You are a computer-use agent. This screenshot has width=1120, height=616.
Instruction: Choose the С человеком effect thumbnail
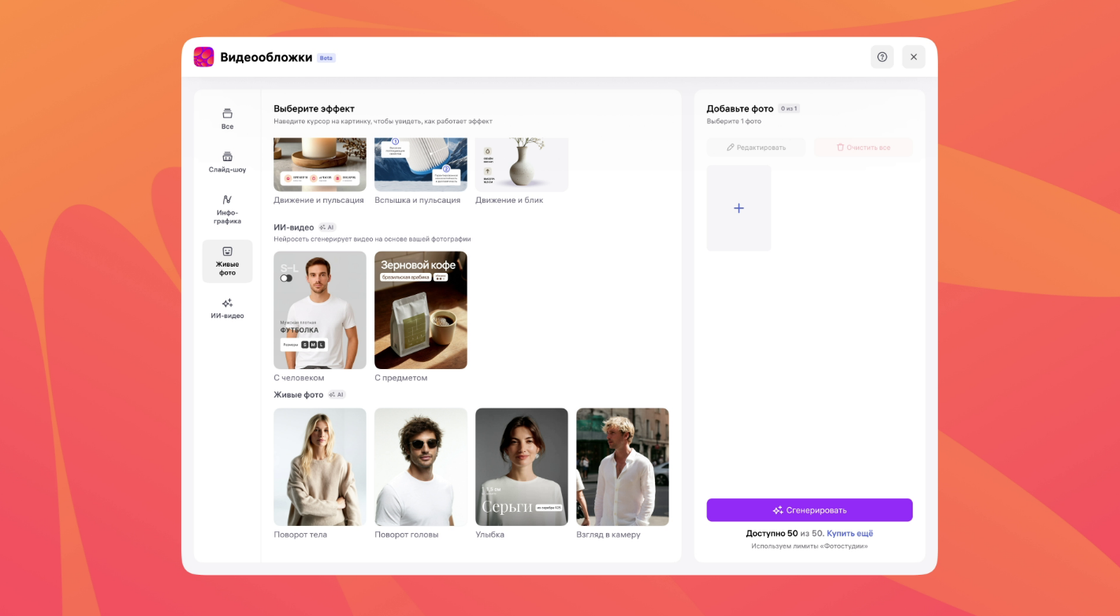click(x=320, y=310)
